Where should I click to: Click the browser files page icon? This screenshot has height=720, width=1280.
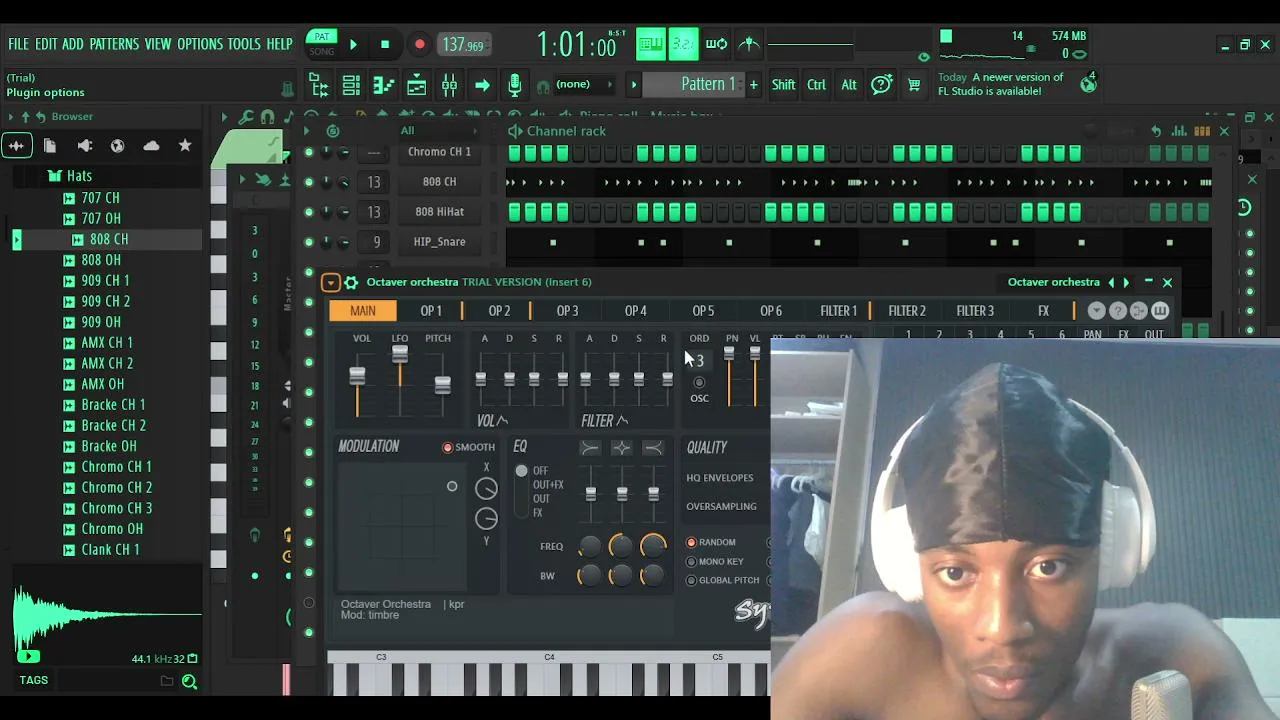click(x=49, y=146)
